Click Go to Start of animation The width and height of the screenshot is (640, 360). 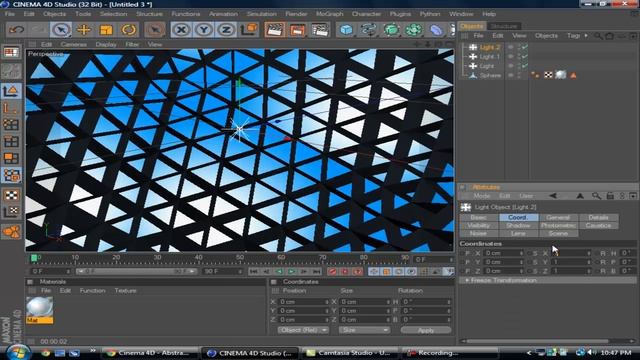click(x=254, y=271)
